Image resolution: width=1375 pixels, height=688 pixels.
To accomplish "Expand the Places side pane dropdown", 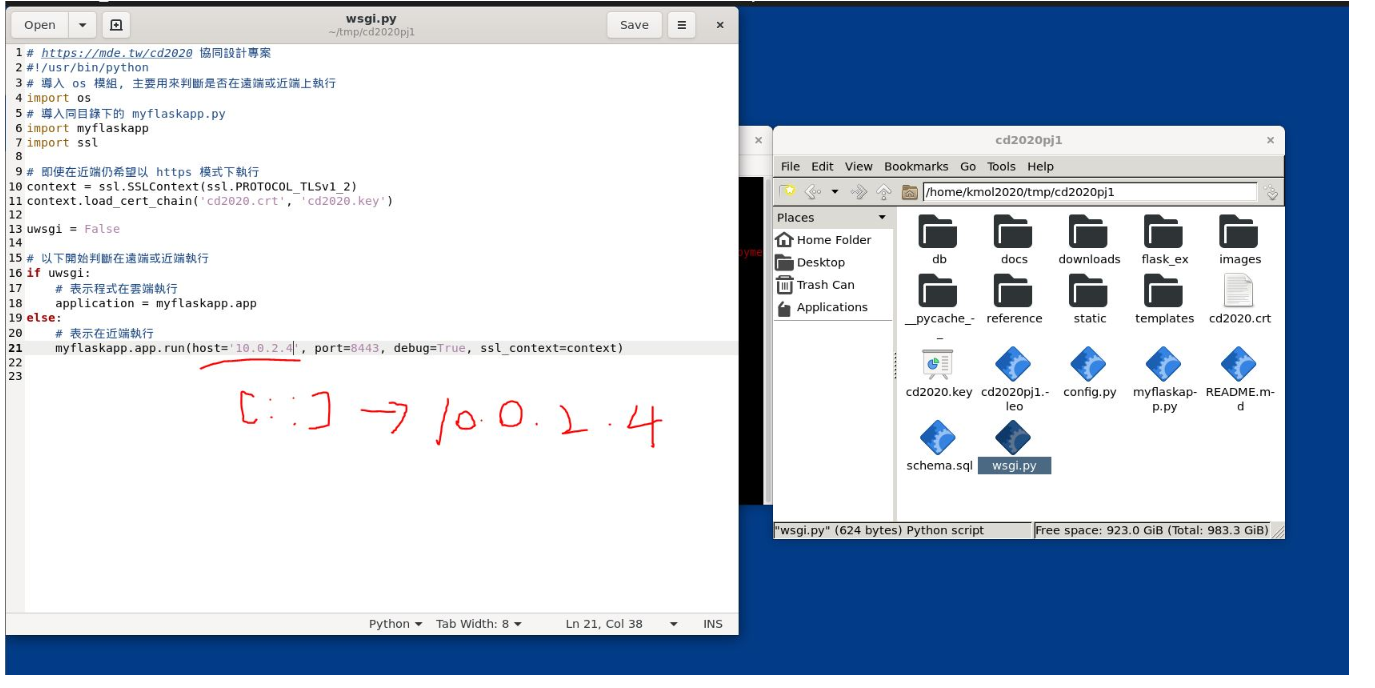I will click(882, 218).
